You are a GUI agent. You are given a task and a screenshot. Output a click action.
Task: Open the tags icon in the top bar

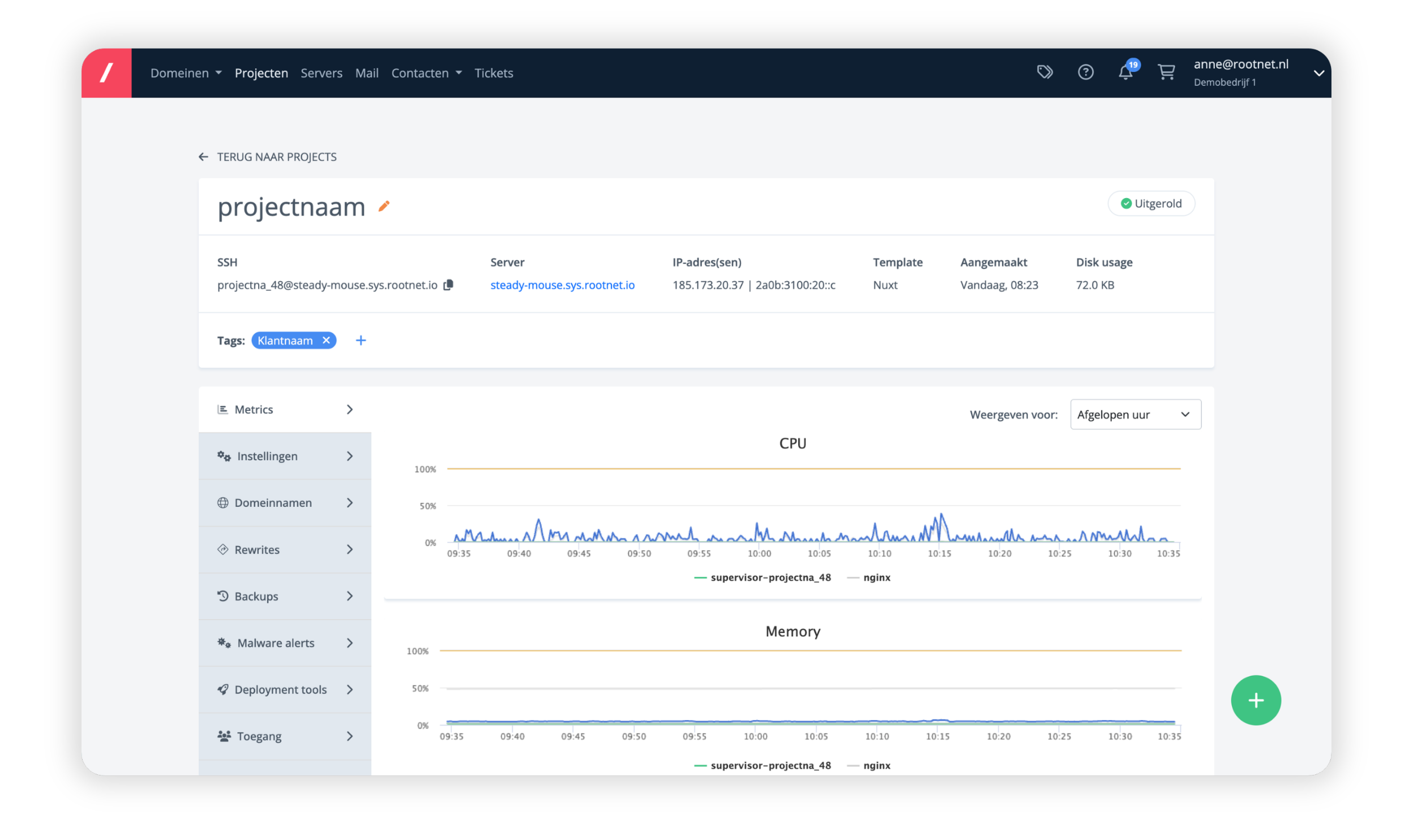click(x=1045, y=72)
